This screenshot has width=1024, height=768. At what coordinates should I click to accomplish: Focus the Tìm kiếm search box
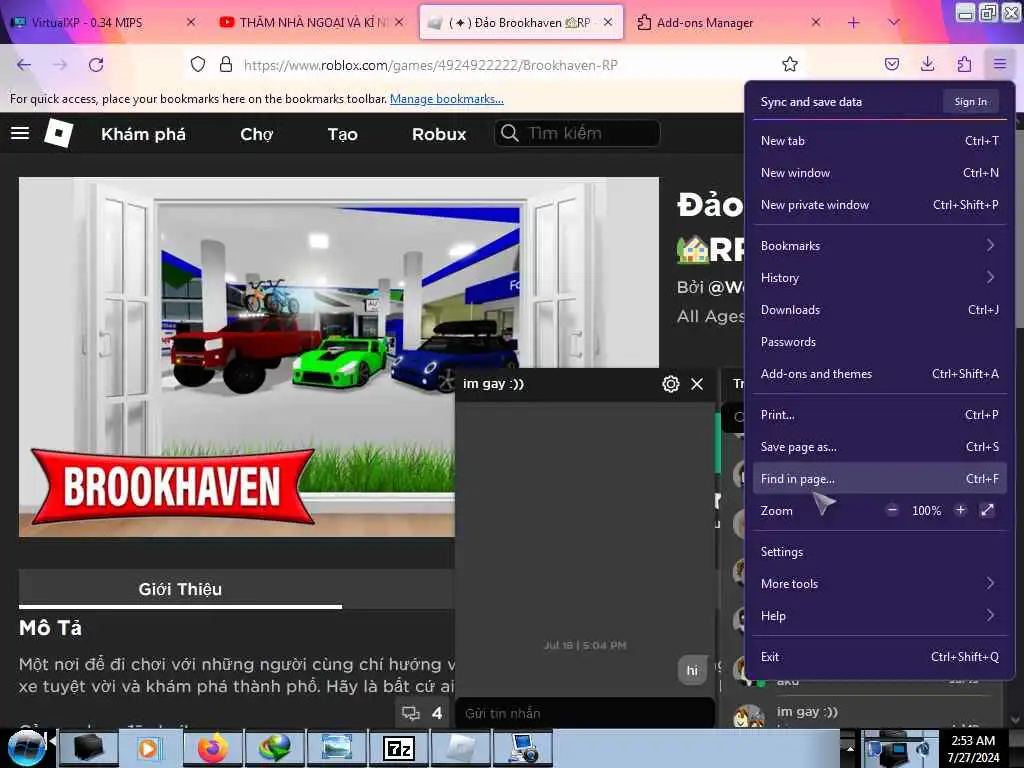577,133
